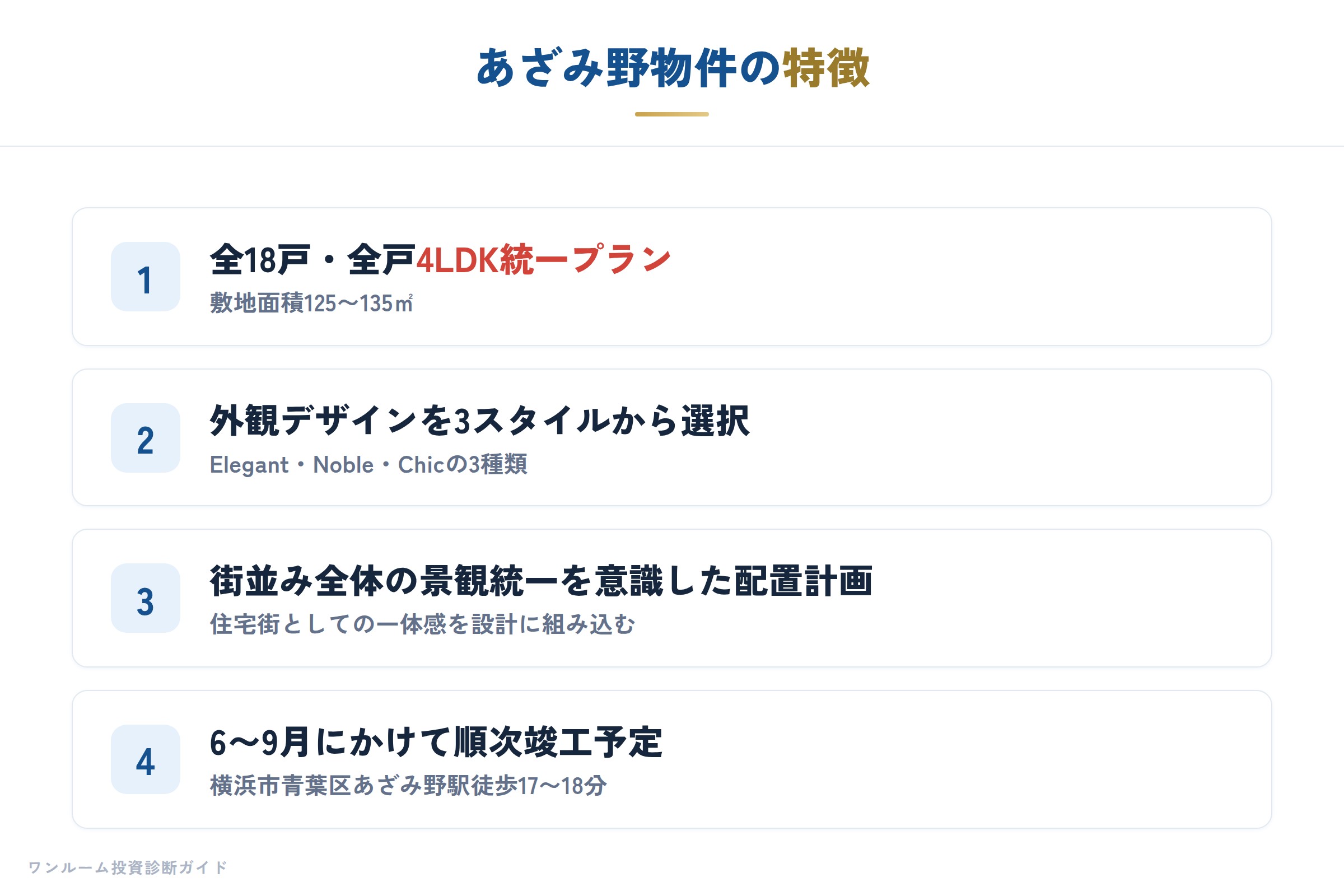
Task: Click the gold underline below the title
Action: click(672, 114)
